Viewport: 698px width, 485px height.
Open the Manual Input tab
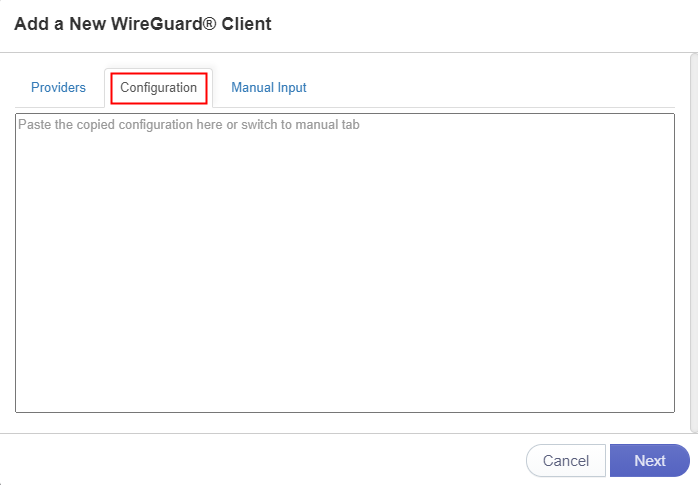pyautogui.click(x=269, y=88)
